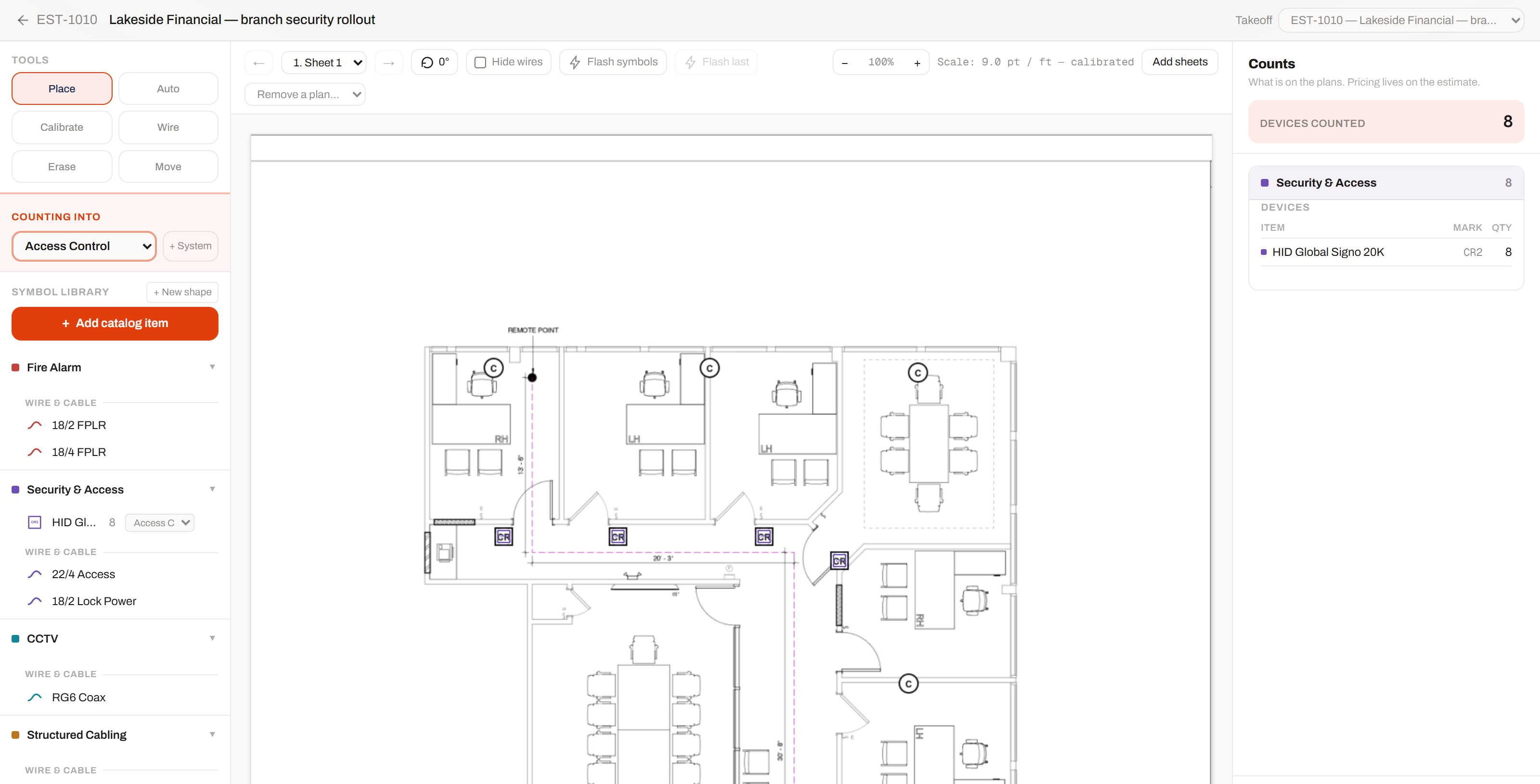The height and width of the screenshot is (784, 1540).
Task: Open the Remove a plan dropdown
Action: (305, 94)
